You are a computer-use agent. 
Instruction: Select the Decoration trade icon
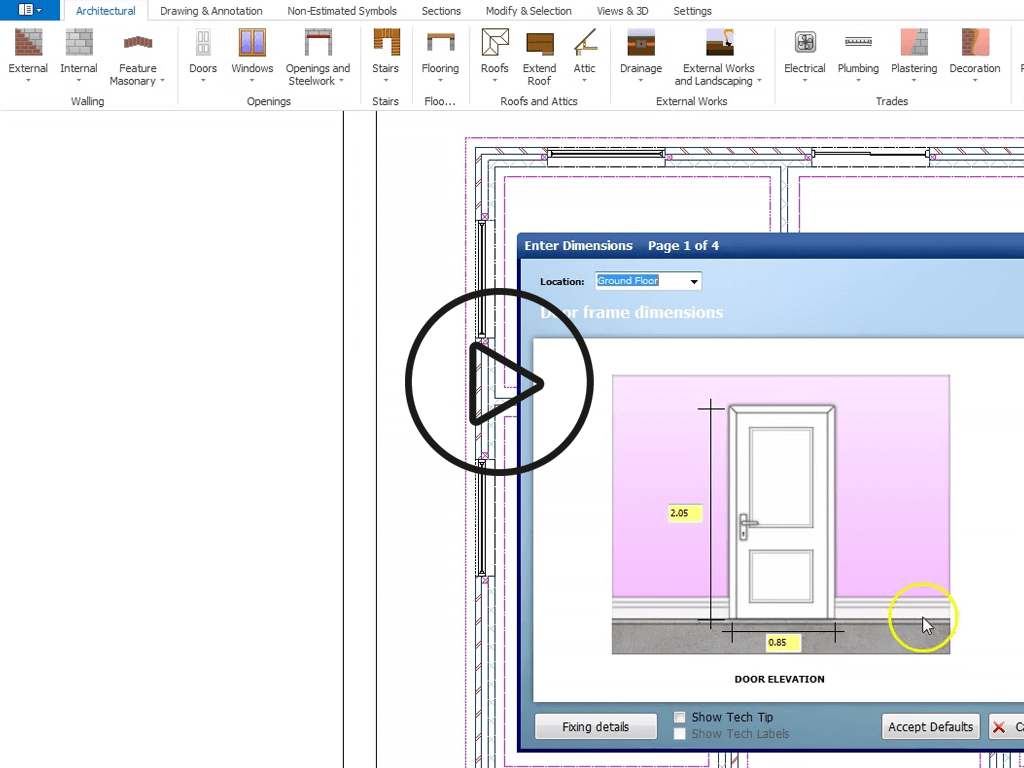975,43
